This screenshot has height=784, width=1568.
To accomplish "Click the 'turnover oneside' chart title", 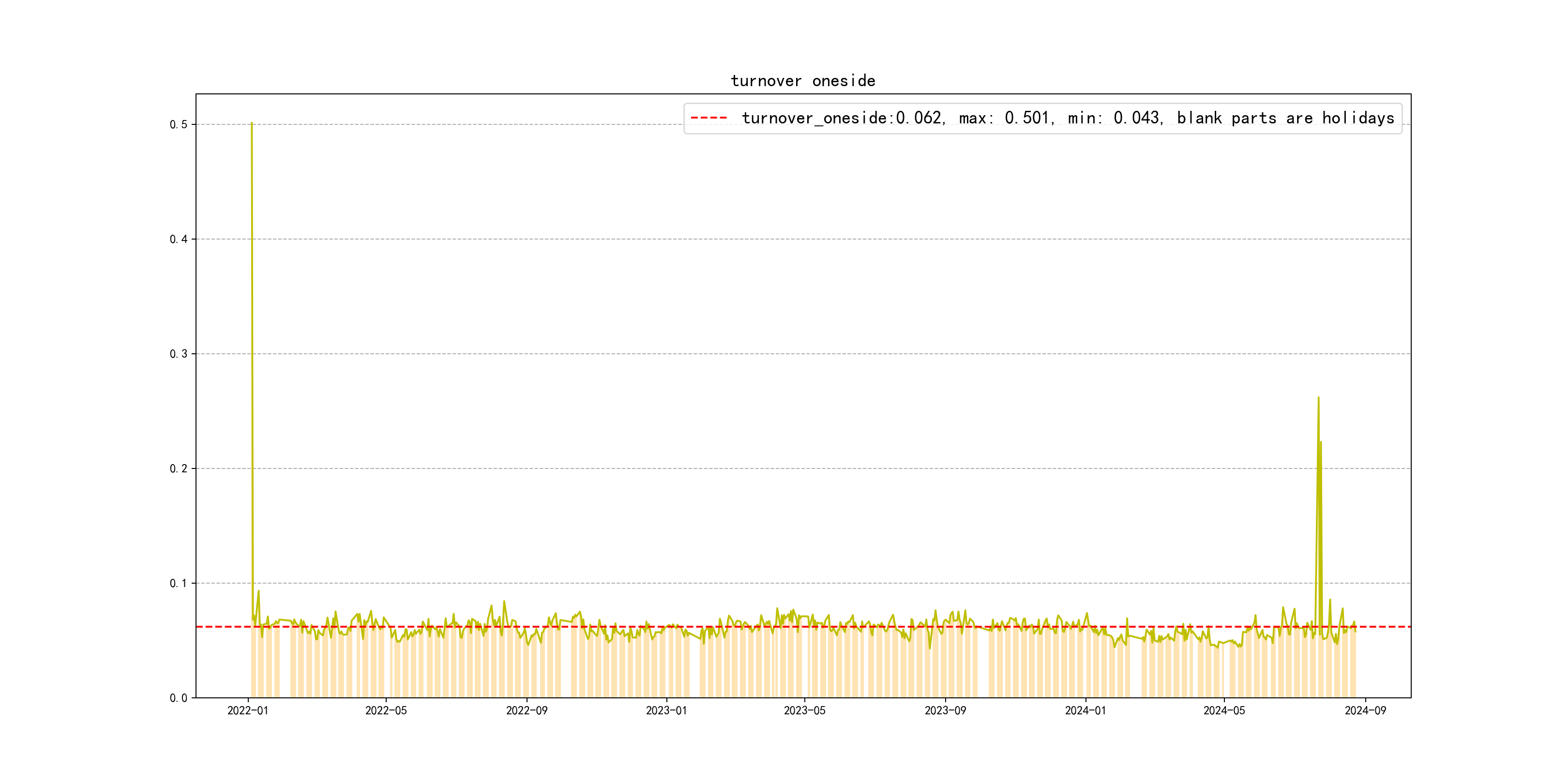I will pos(803,81).
